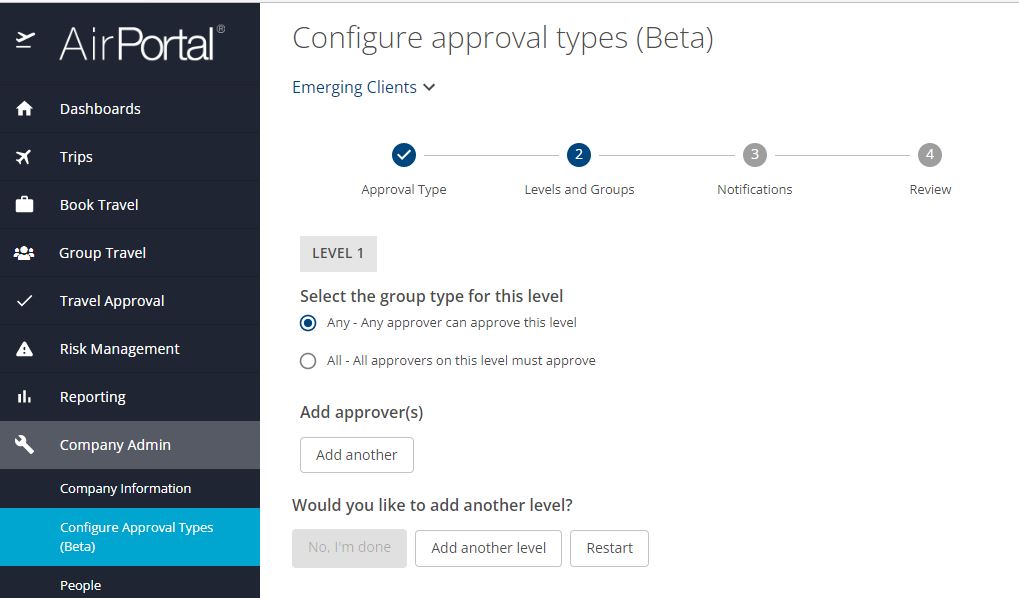Click the Book Travel briefcase icon

click(x=24, y=204)
